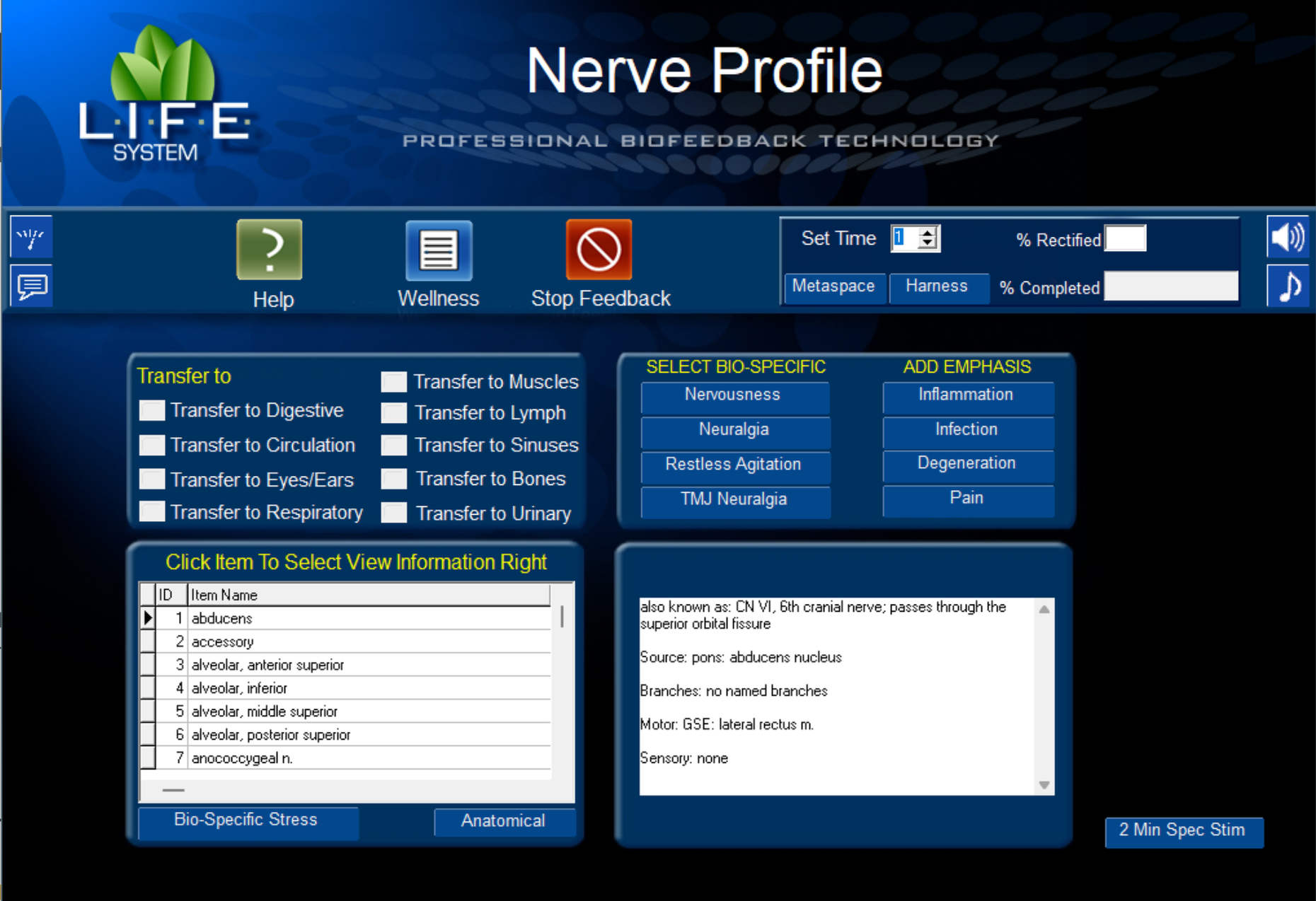Check Transfer to Muscles
The height and width of the screenshot is (901, 1316).
click(x=393, y=381)
